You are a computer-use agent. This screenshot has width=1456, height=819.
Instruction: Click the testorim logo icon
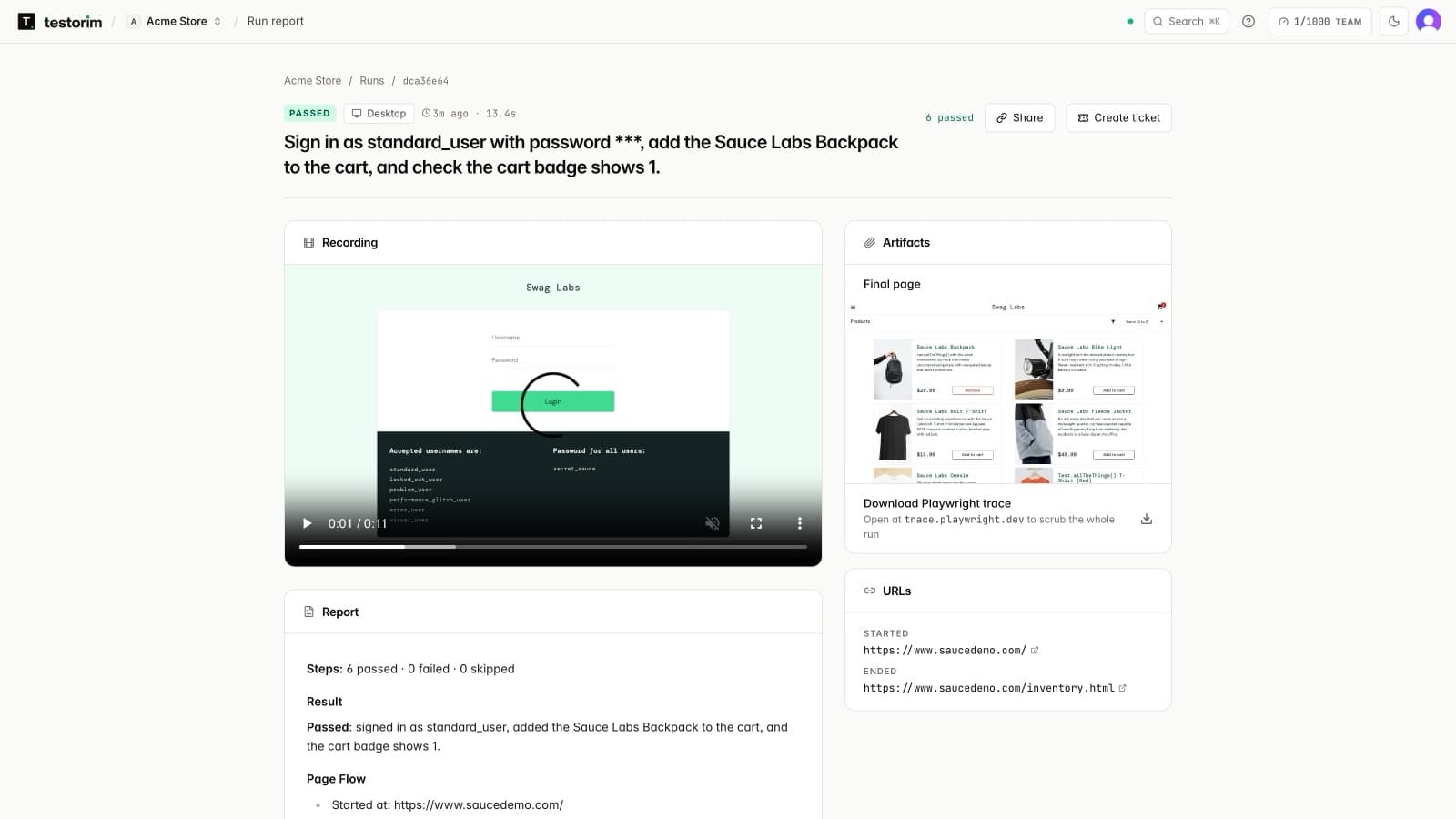coord(26,21)
